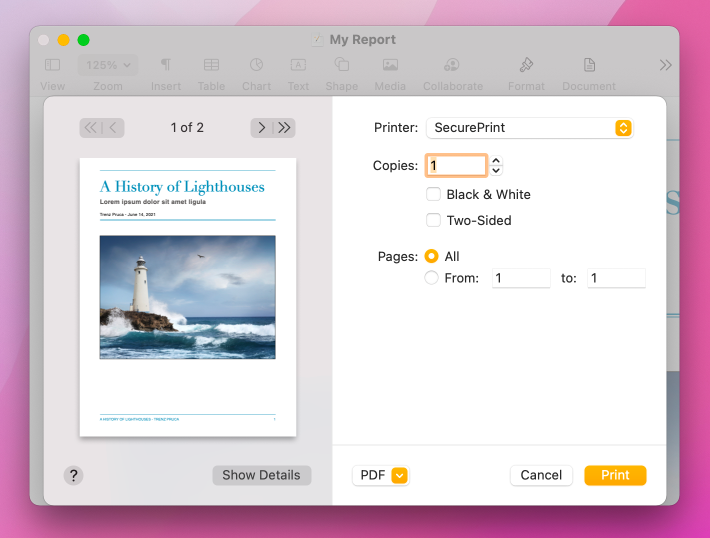
Task: Decrease copies with the stepper down arrow
Action: click(x=496, y=170)
